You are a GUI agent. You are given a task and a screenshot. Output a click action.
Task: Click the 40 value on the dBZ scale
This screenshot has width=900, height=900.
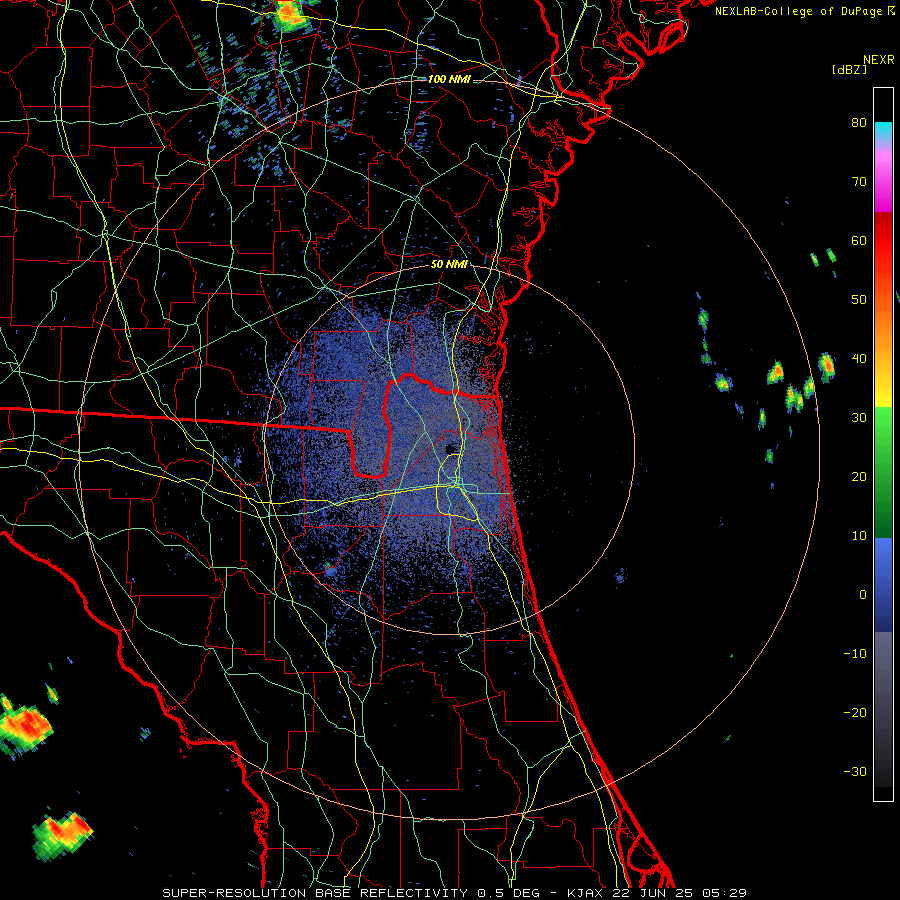(859, 359)
